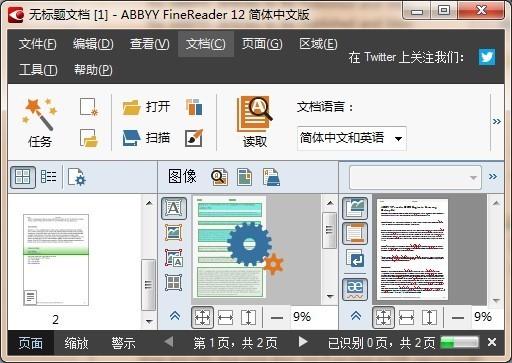Select the draw table area tool
Screen dimensions: 512x363
[x=174, y=283]
